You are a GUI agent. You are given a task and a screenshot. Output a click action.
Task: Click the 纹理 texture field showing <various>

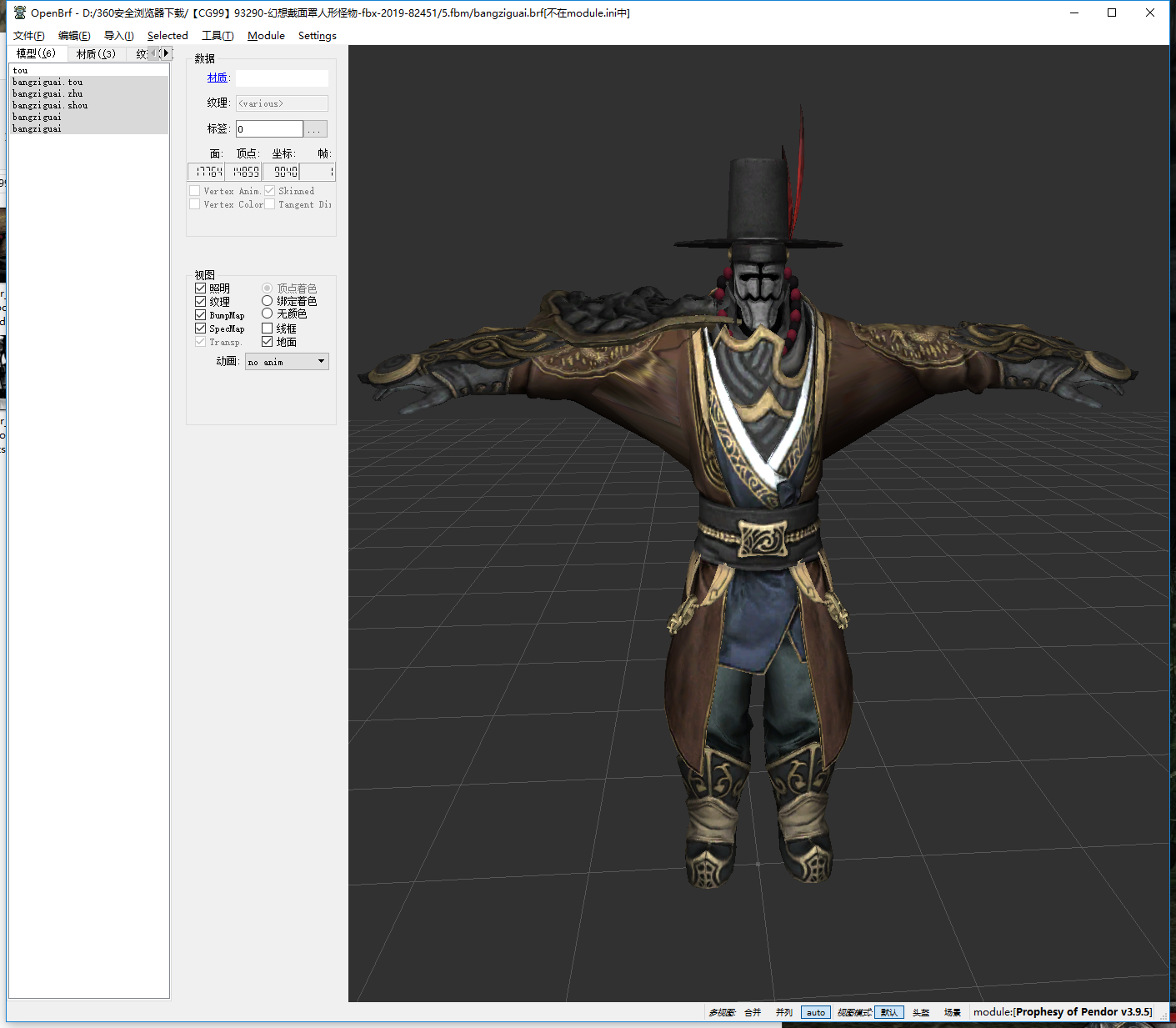(x=282, y=103)
